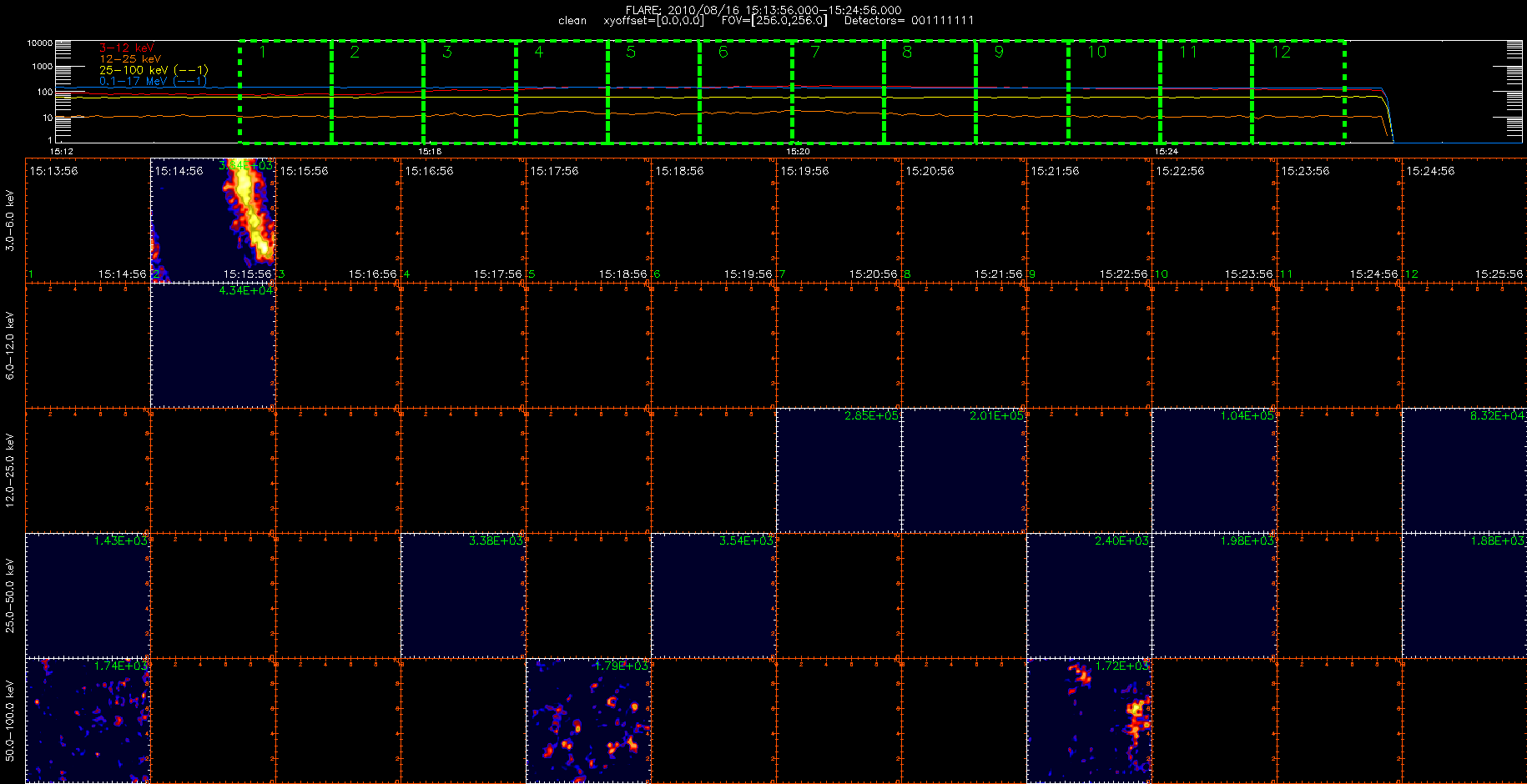Viewport: 1527px width, 784px height.
Task: Click the '3.0-6.0 keV' row label
Action: click(x=10, y=220)
